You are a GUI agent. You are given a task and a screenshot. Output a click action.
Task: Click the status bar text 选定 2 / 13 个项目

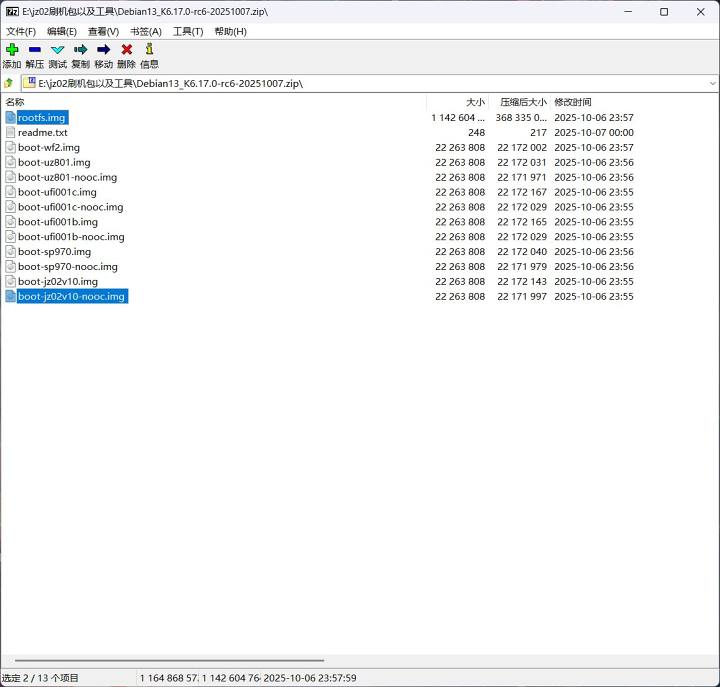(40, 678)
